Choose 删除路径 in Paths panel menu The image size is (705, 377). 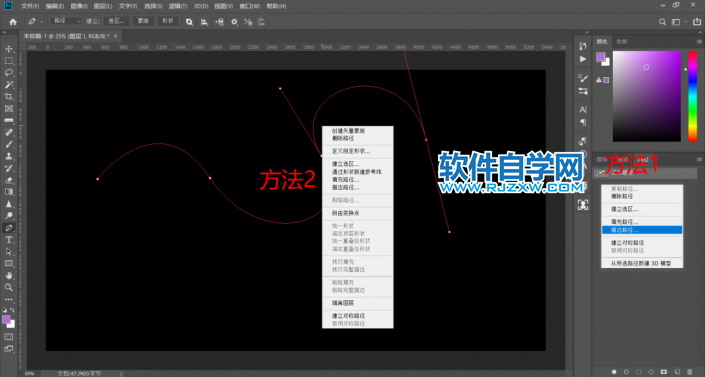(x=642, y=197)
